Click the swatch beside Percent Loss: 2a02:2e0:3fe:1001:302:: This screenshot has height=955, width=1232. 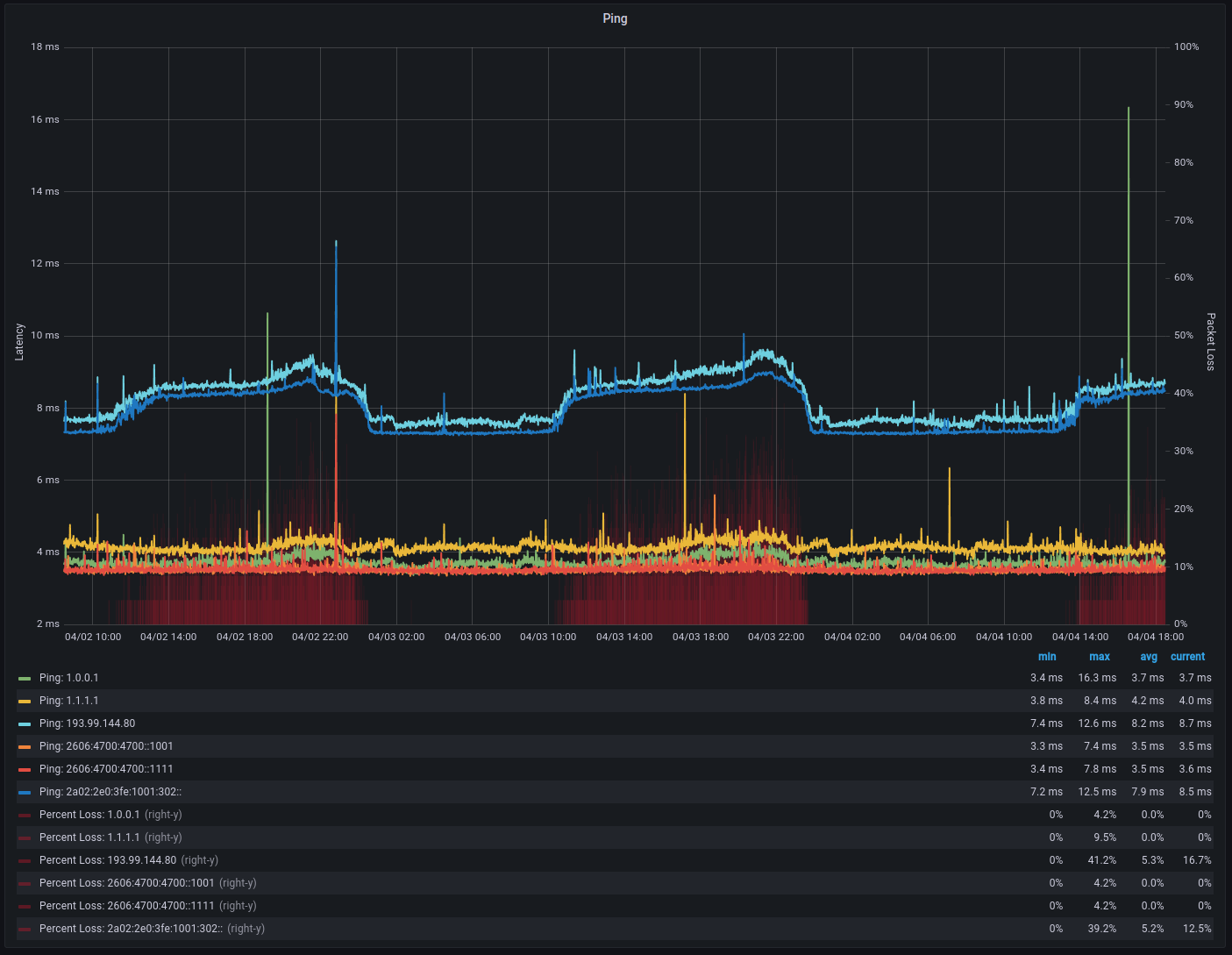coord(24,928)
